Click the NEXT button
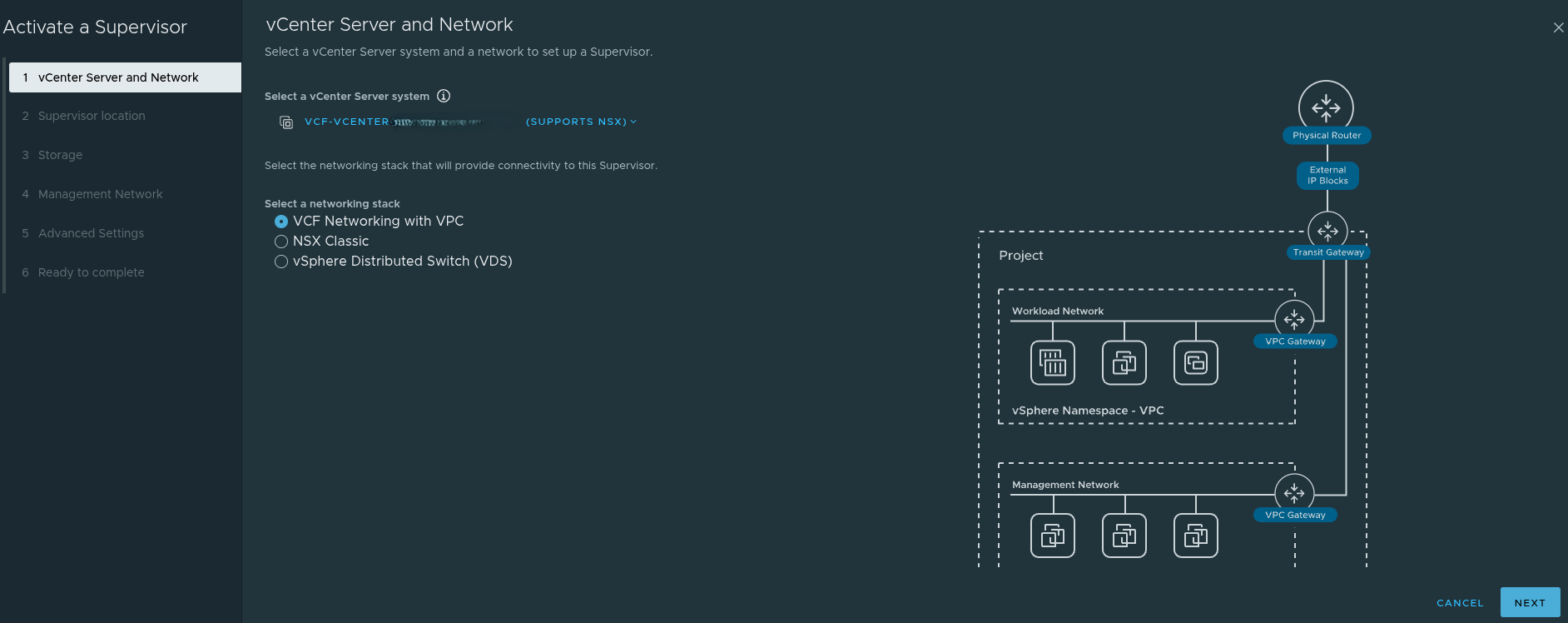Screen dimensions: 1568x623 click(x=1530, y=602)
